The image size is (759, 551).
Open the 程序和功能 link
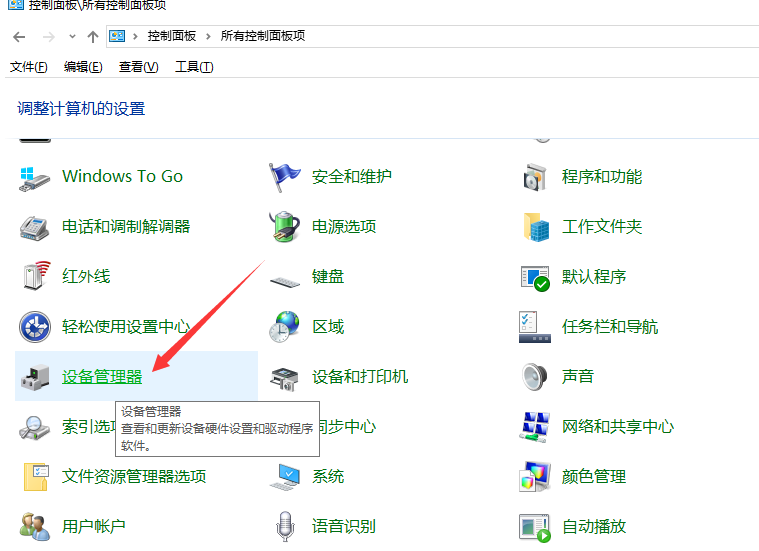coord(601,177)
